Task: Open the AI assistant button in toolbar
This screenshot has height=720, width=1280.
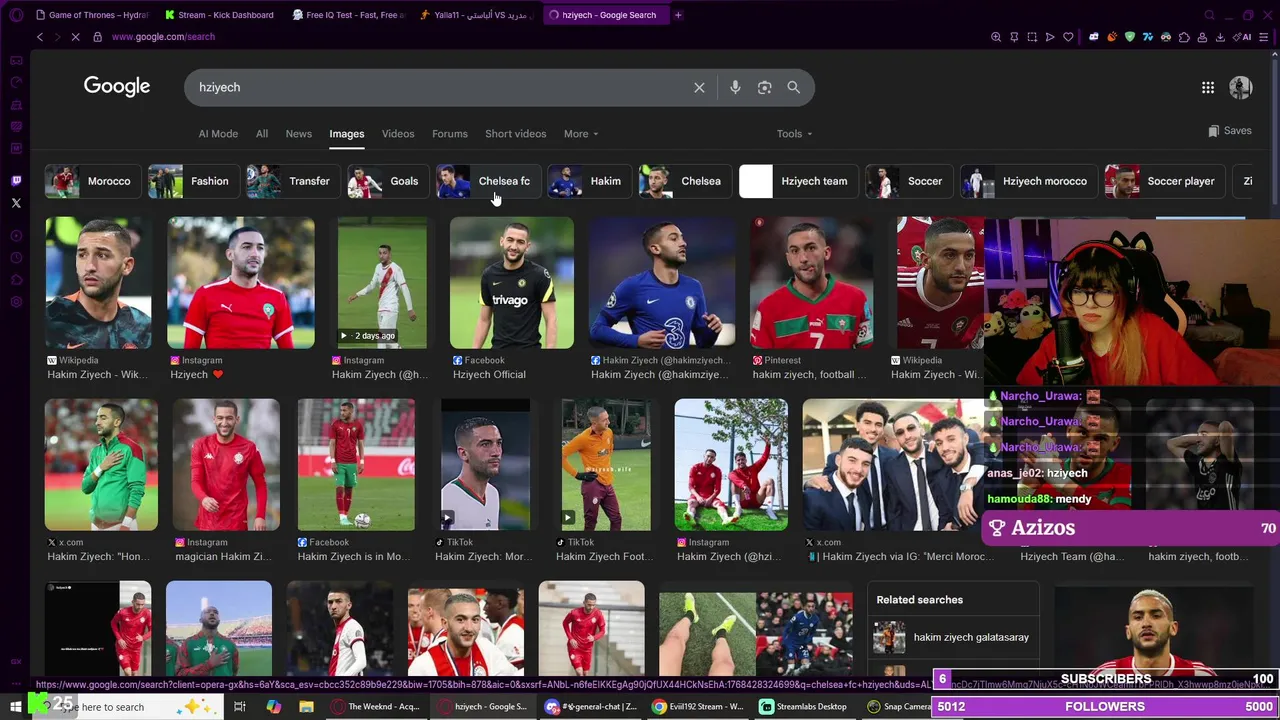Action: coord(1244,37)
